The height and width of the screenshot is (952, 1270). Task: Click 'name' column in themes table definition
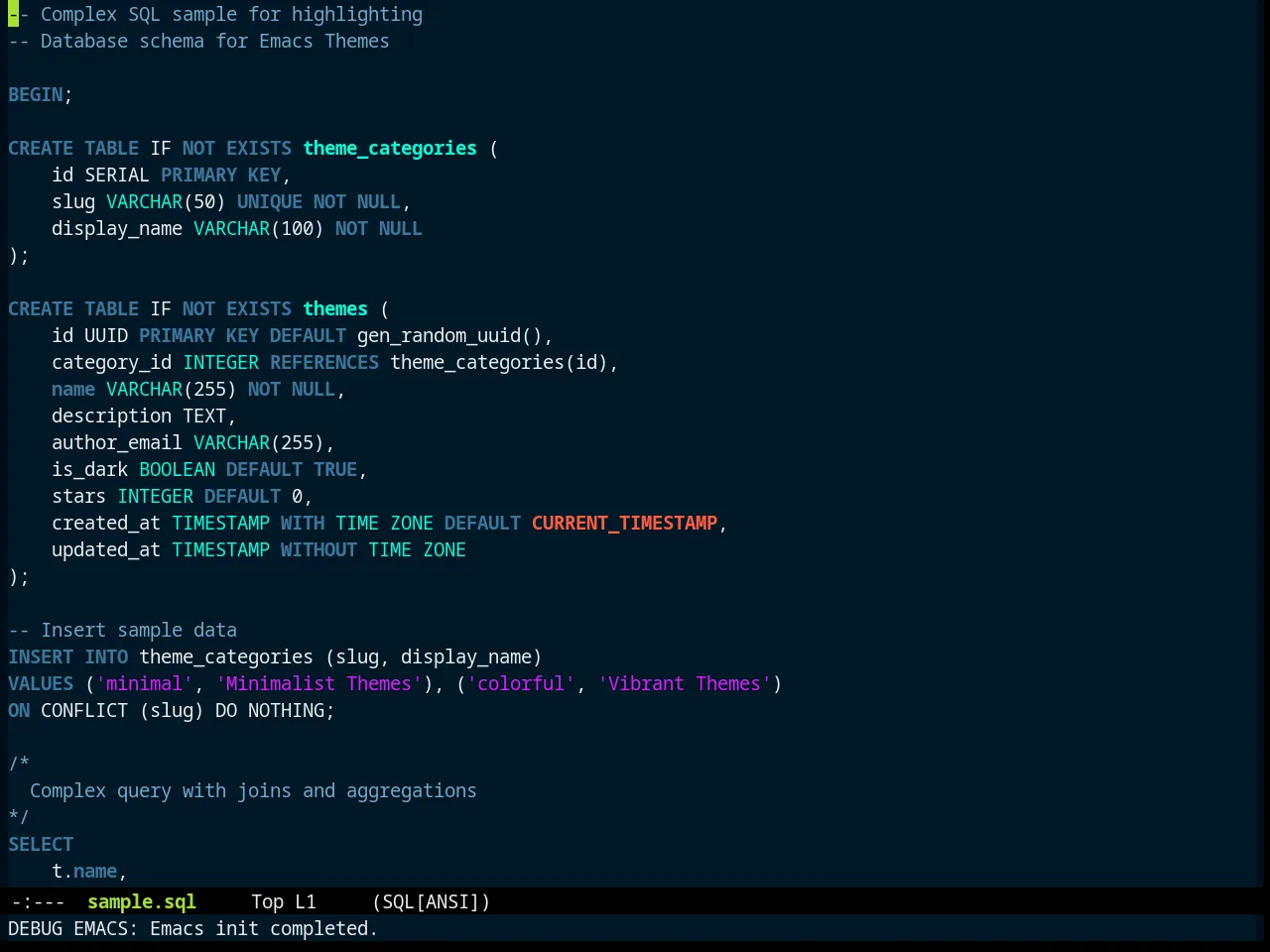point(73,389)
